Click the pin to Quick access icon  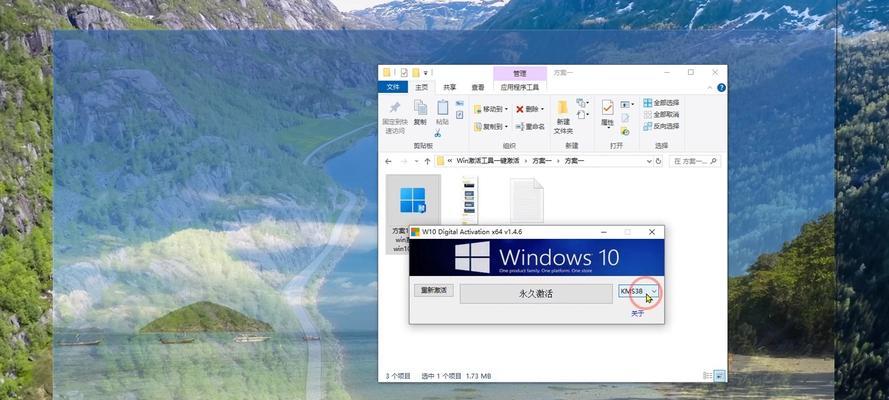pyautogui.click(x=395, y=107)
